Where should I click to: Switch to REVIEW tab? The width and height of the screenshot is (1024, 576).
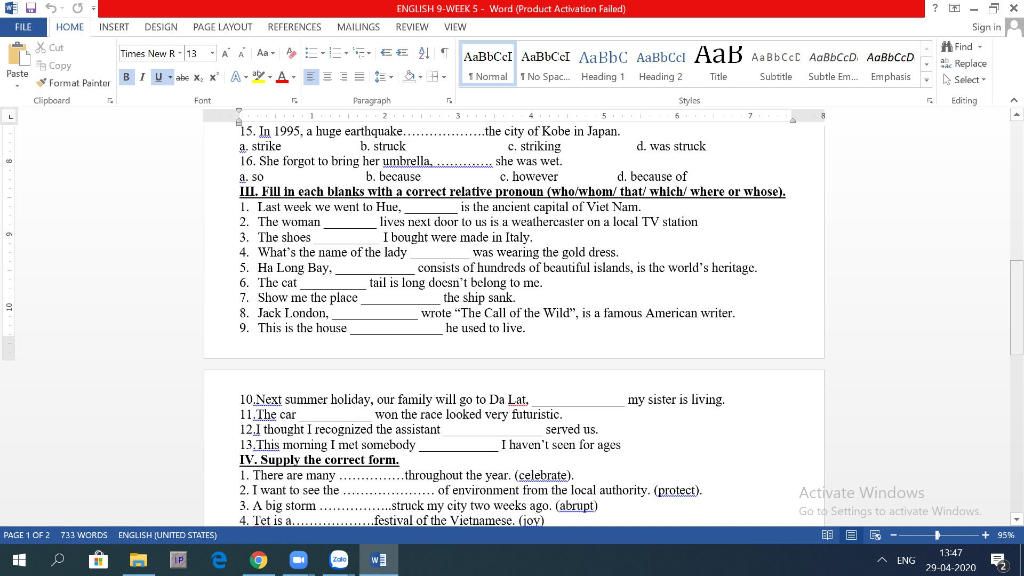[411, 27]
